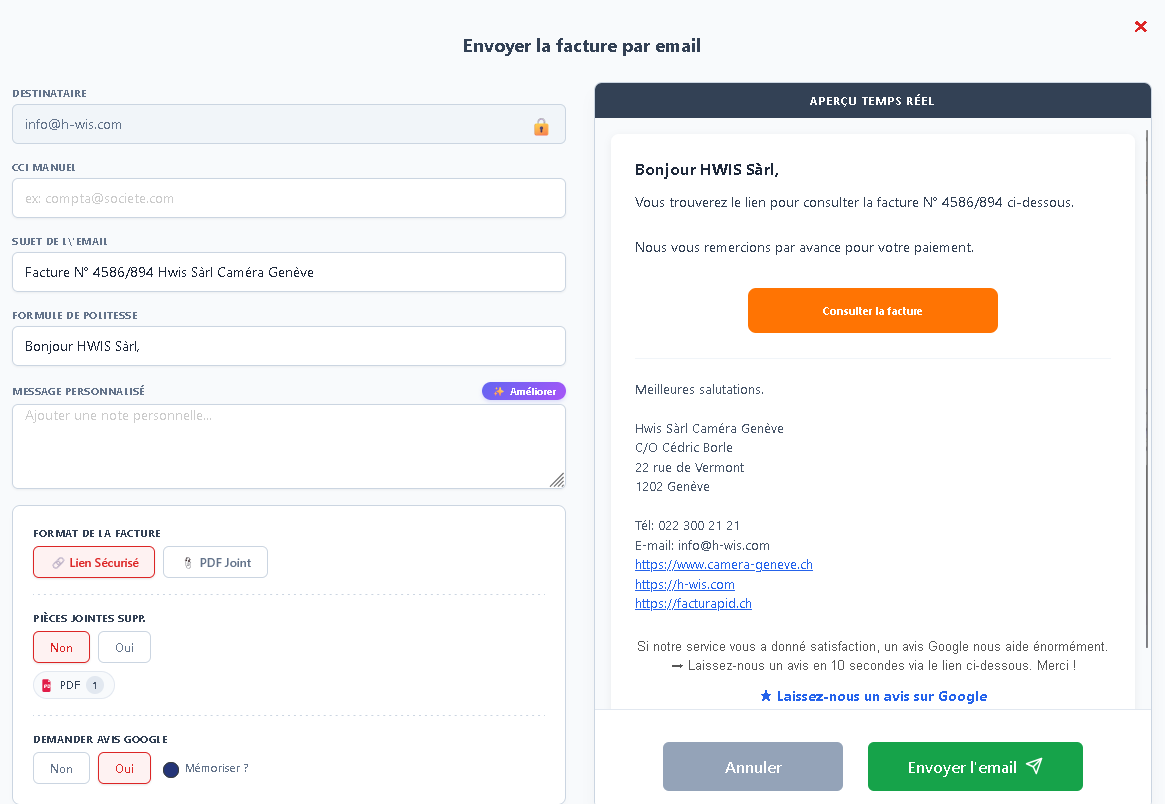1165x804 pixels.
Task: Click the email subject input field
Action: (x=288, y=272)
